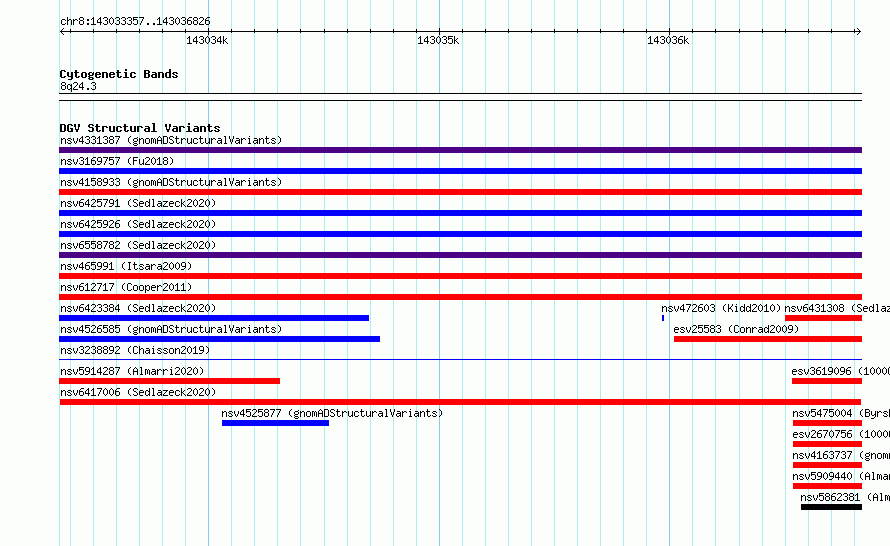The width and height of the screenshot is (890, 546).
Task: Select nsv5909440 variant label
Action: (841, 476)
